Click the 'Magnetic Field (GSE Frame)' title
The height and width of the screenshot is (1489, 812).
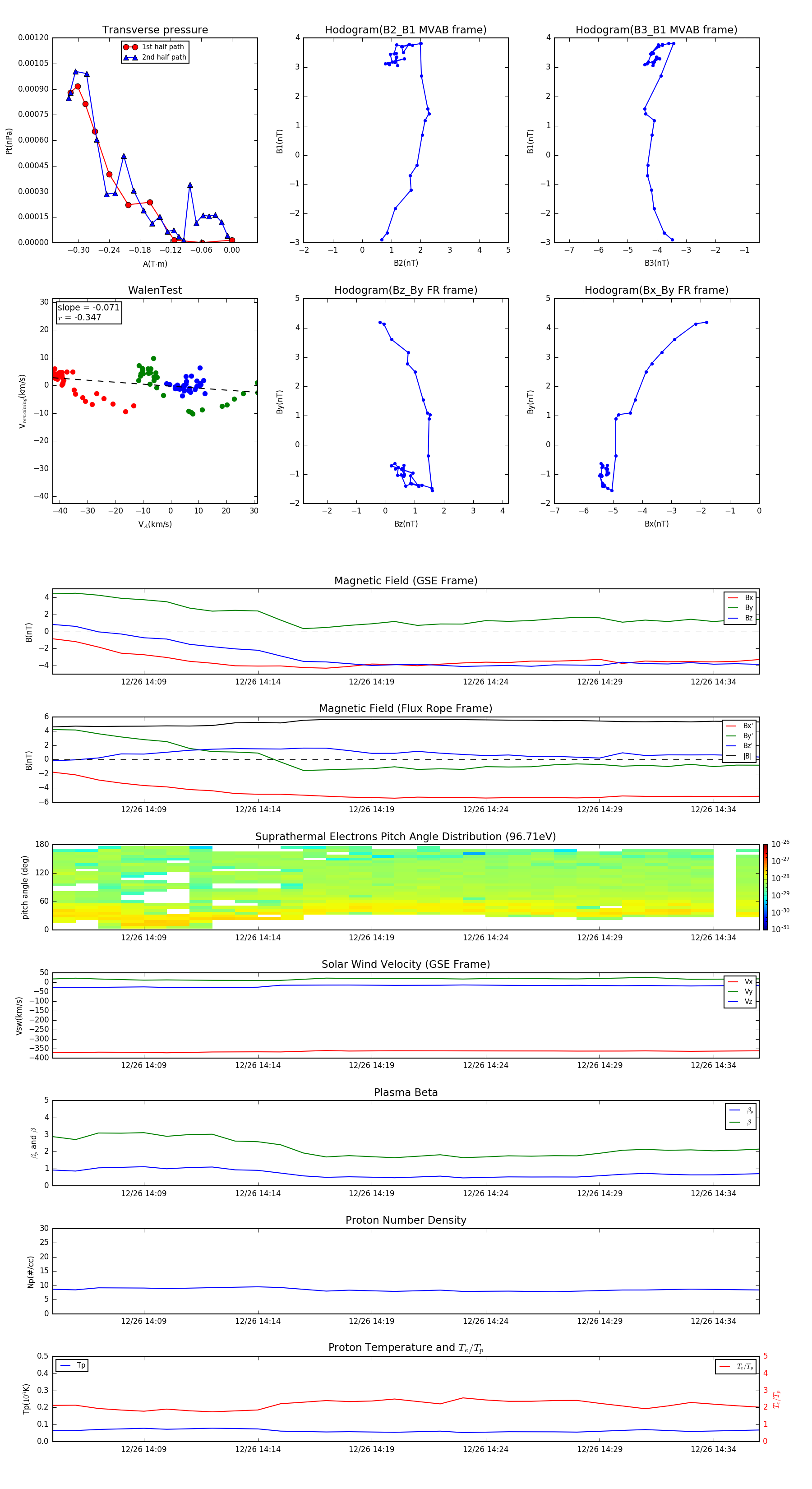point(406,581)
